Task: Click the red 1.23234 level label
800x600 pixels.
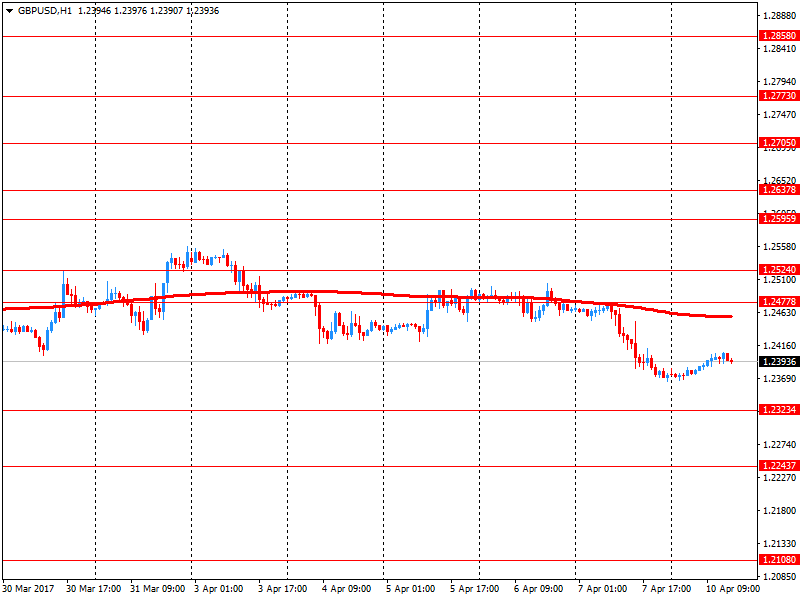Action: coord(779,410)
